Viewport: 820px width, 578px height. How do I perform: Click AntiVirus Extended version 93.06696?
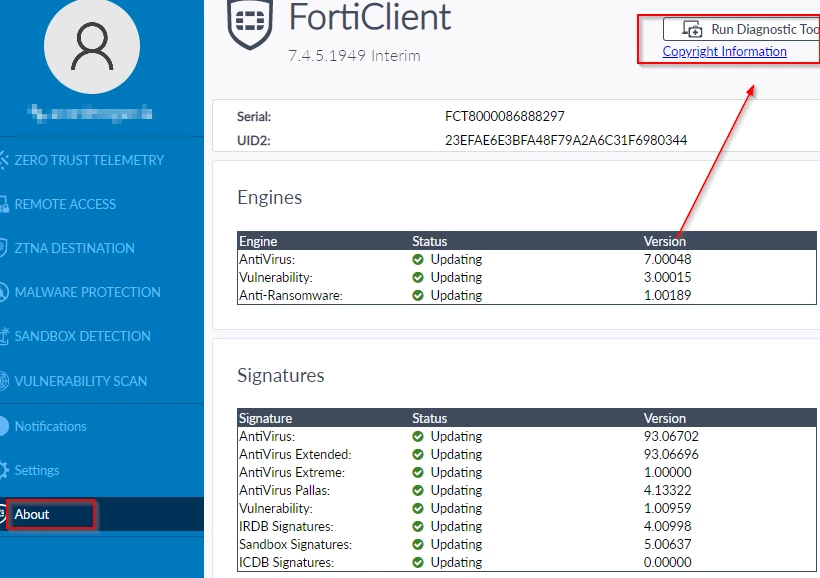coord(671,455)
